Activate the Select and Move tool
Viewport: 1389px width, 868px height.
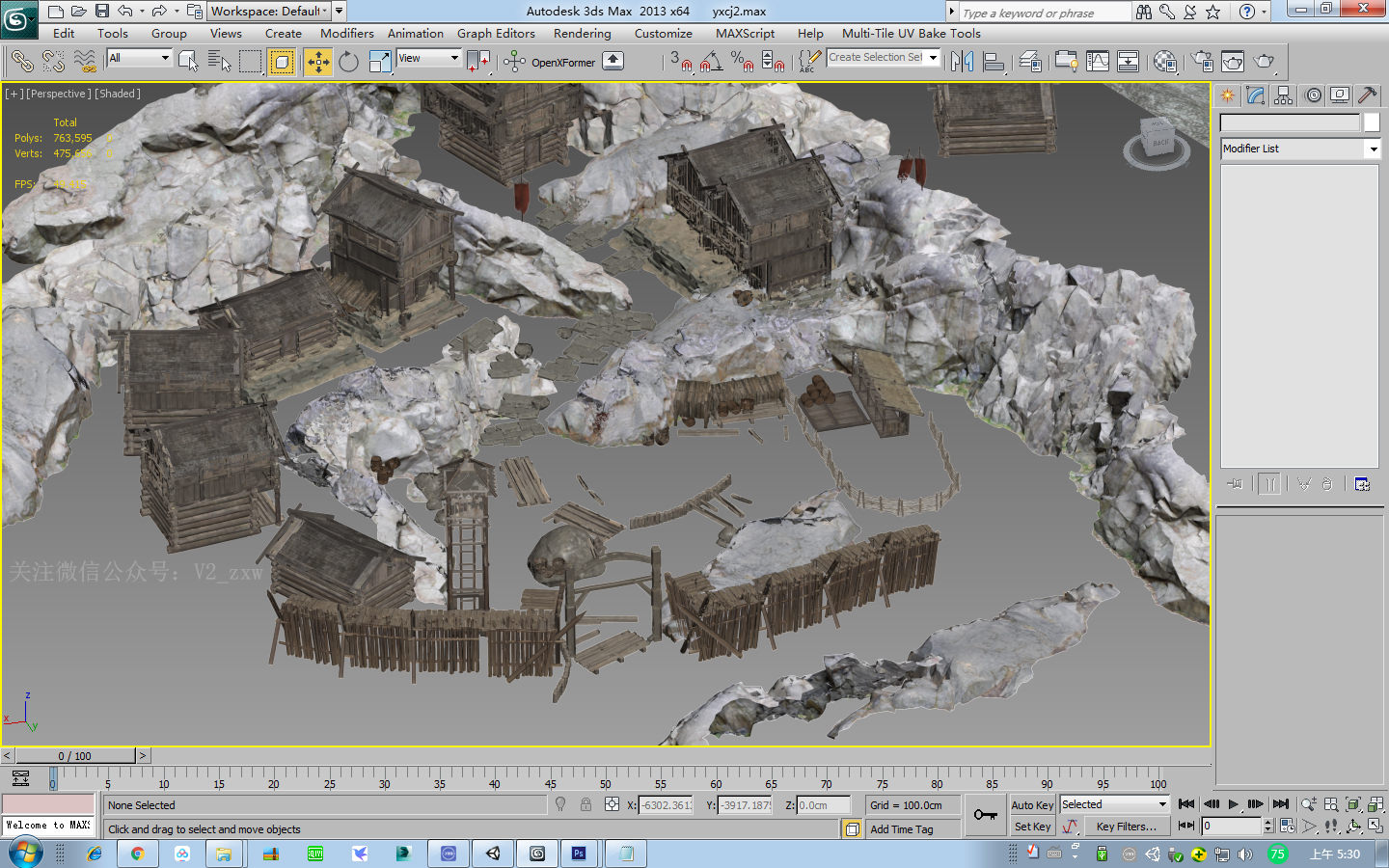[317, 62]
